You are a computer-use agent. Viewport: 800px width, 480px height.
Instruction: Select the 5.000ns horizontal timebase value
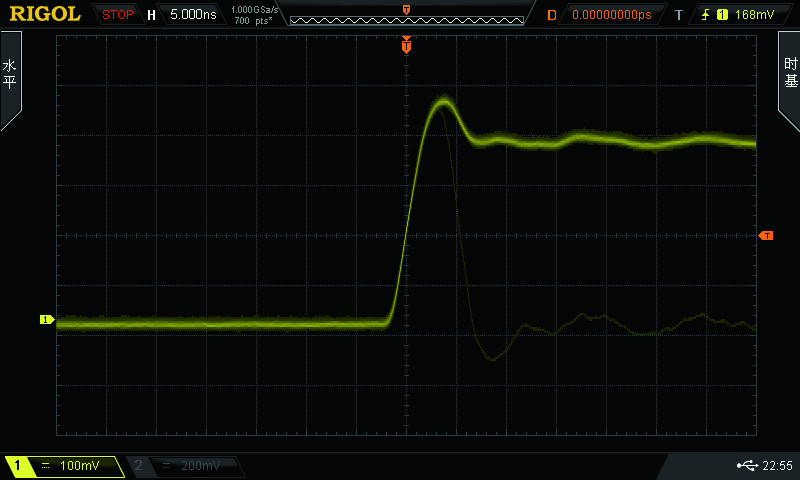pyautogui.click(x=193, y=15)
